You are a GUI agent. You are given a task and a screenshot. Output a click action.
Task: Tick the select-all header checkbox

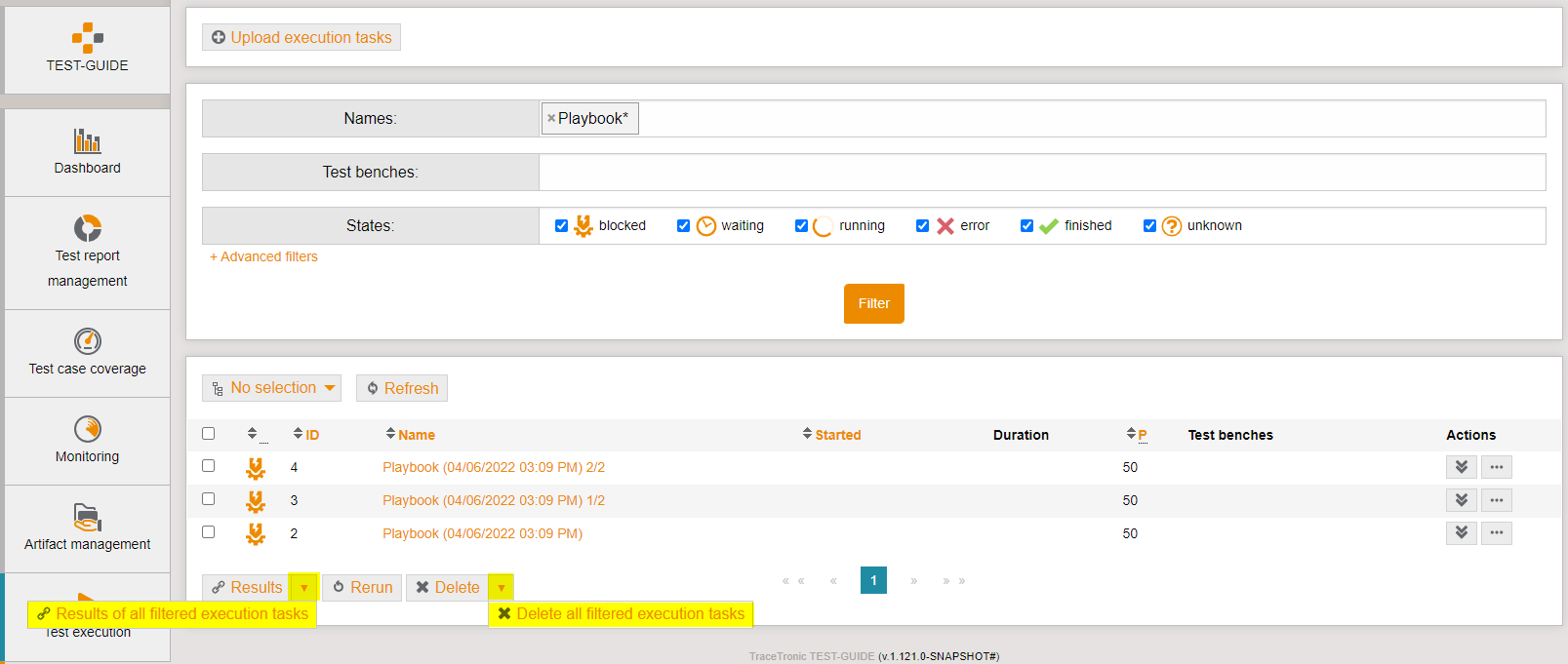coord(208,433)
